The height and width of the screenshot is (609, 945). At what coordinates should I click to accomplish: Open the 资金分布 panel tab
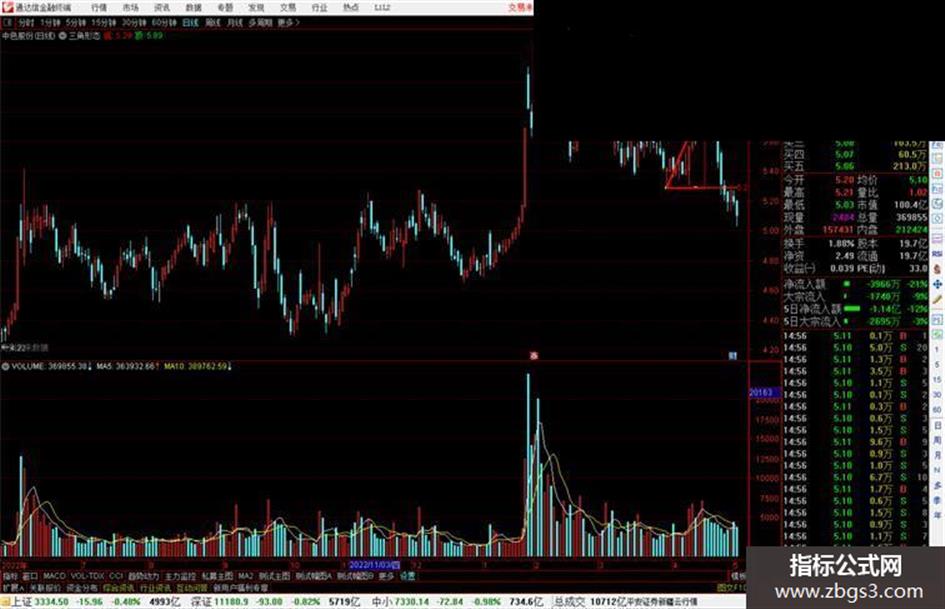(82, 587)
